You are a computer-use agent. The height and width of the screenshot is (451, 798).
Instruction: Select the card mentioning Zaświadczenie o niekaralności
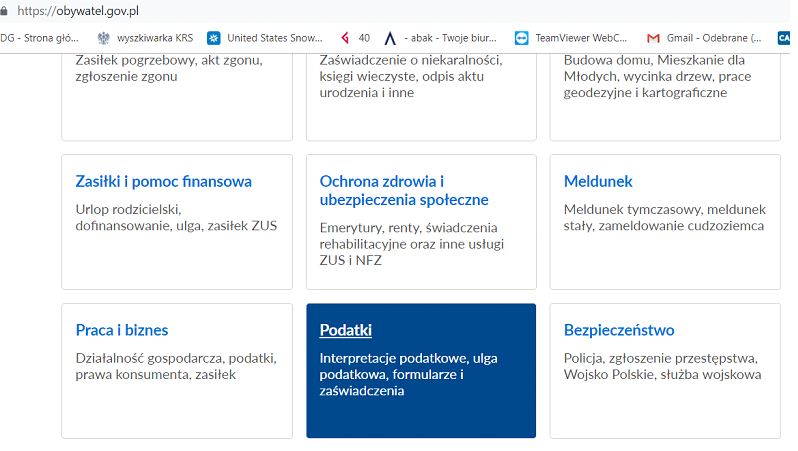point(421,97)
